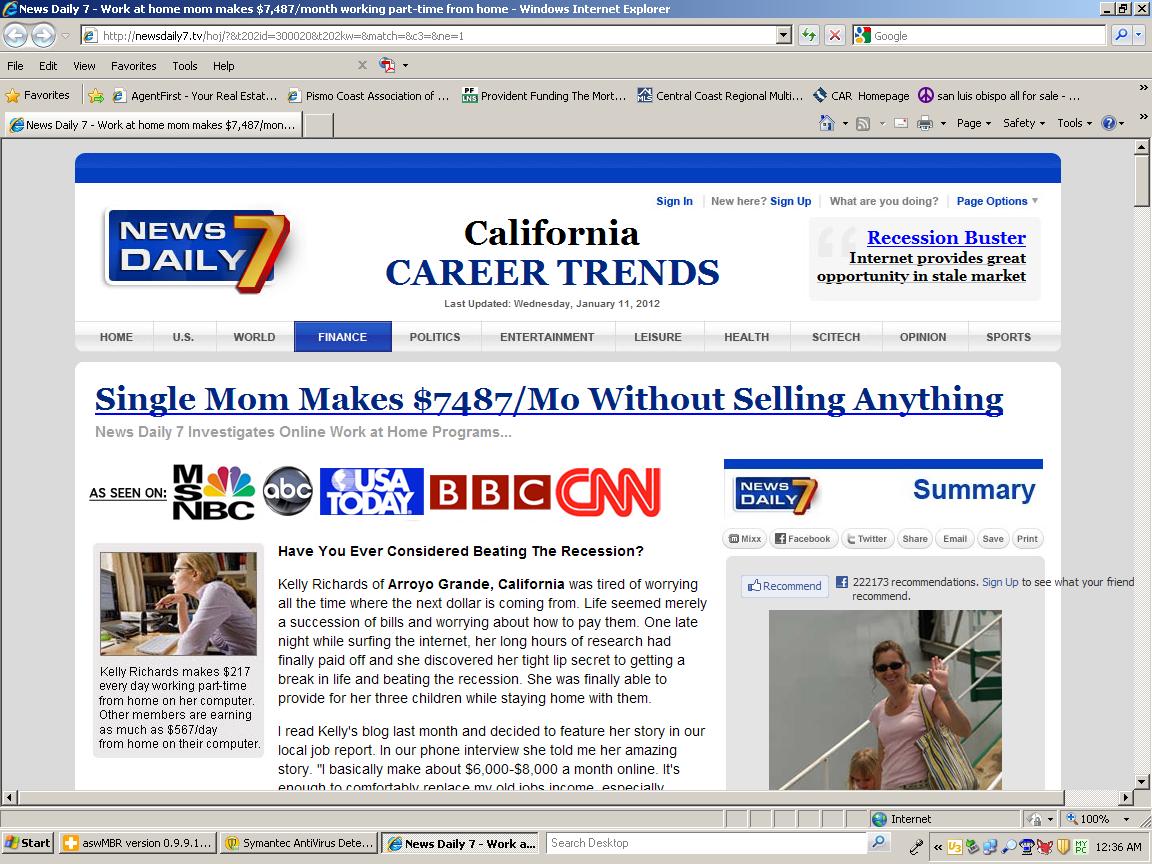Viewport: 1152px width, 864px height.
Task: Open AgentFirst favorite bookmark
Action: (195, 96)
